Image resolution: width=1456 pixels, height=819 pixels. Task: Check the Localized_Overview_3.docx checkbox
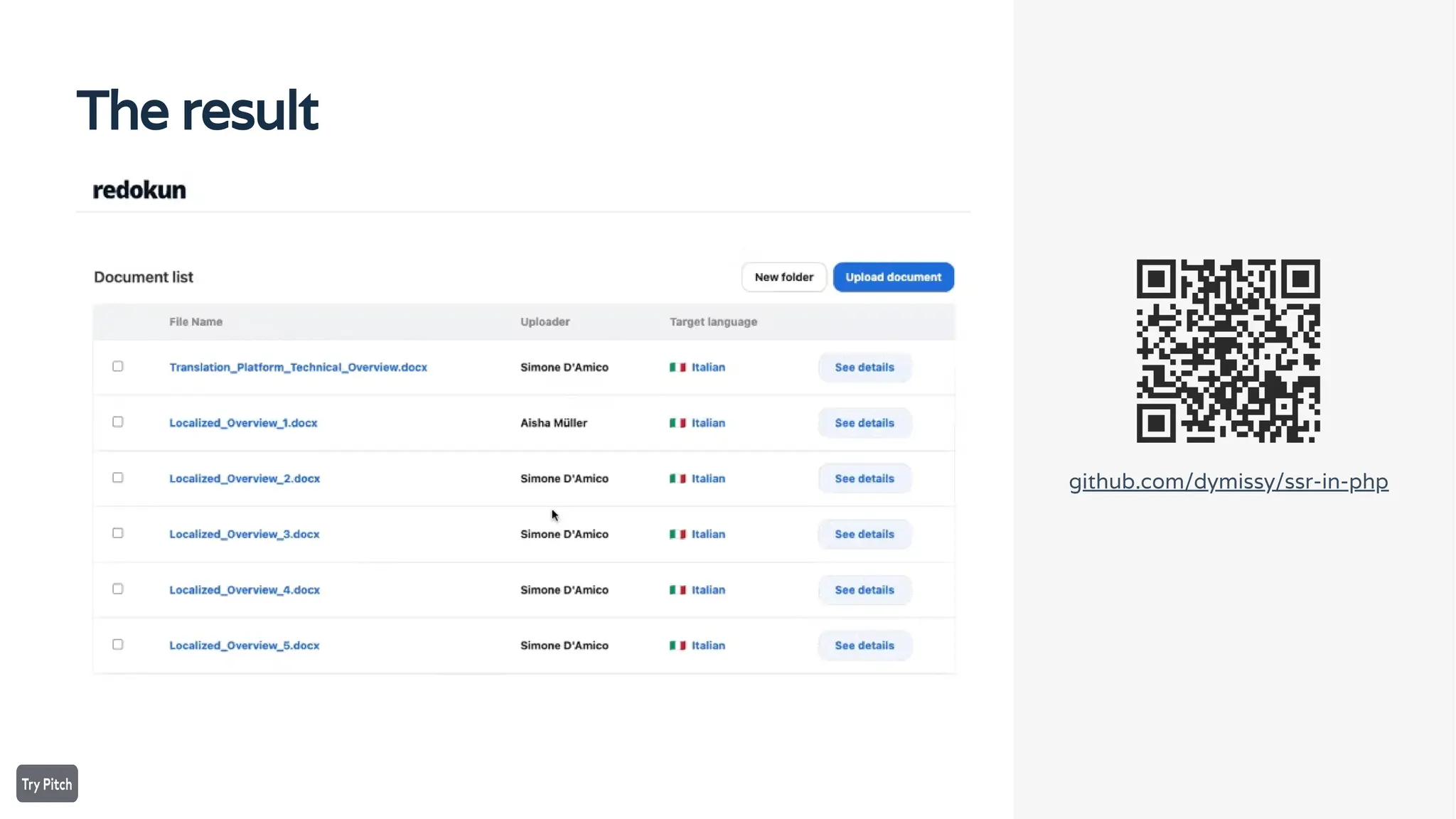click(x=118, y=532)
